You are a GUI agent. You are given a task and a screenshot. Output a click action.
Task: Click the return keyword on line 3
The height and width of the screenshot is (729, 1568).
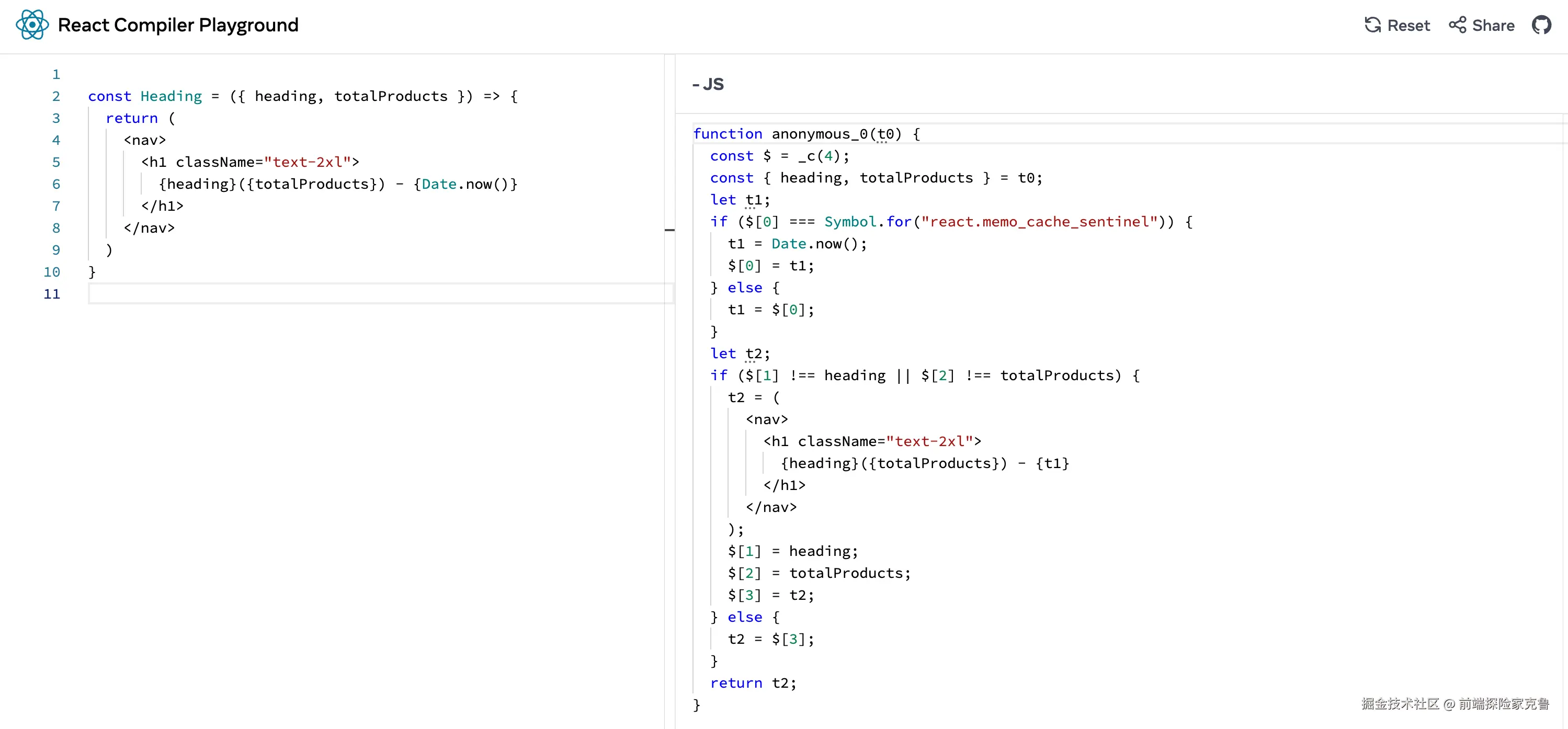pyautogui.click(x=131, y=118)
